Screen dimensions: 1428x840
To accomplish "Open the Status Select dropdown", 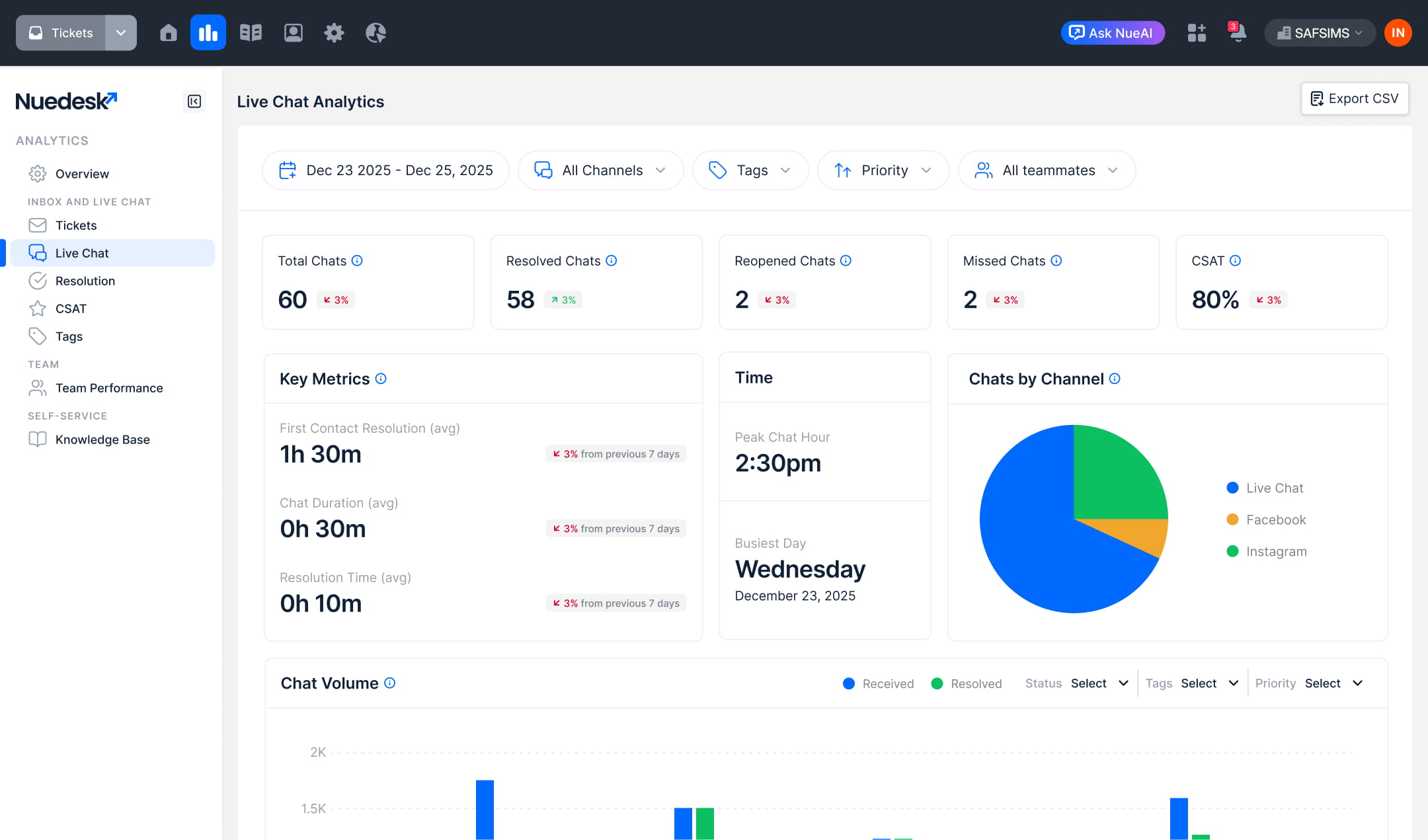I will pos(1099,683).
